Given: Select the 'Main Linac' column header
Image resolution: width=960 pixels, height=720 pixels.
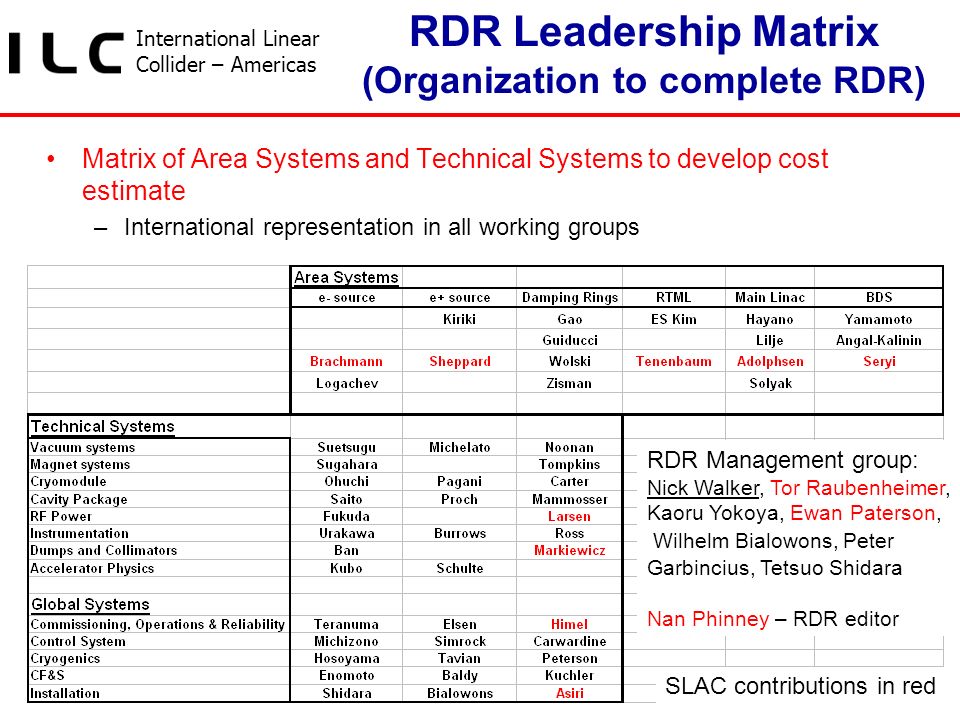Looking at the screenshot, I should click(x=770, y=298).
